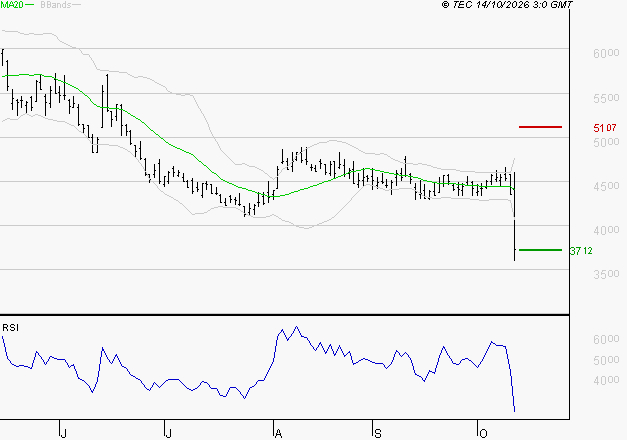Select the green 37.12 support line
The image size is (627, 440).
(x=540, y=250)
